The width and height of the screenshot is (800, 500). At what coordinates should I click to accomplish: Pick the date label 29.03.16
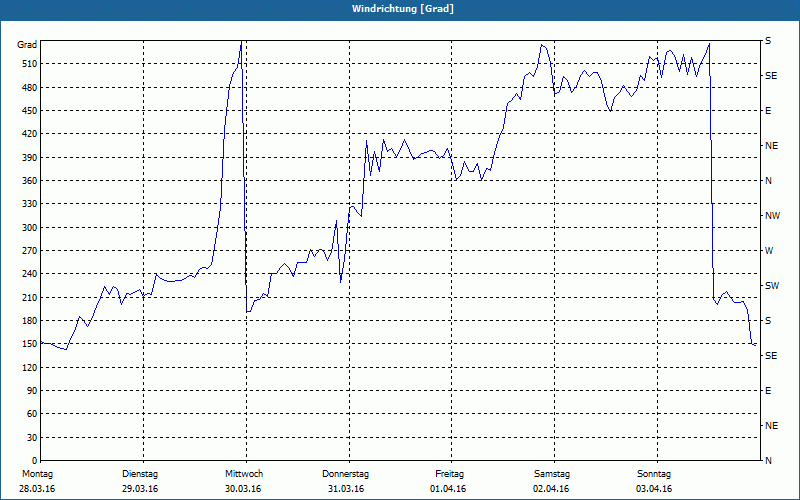[x=140, y=489]
